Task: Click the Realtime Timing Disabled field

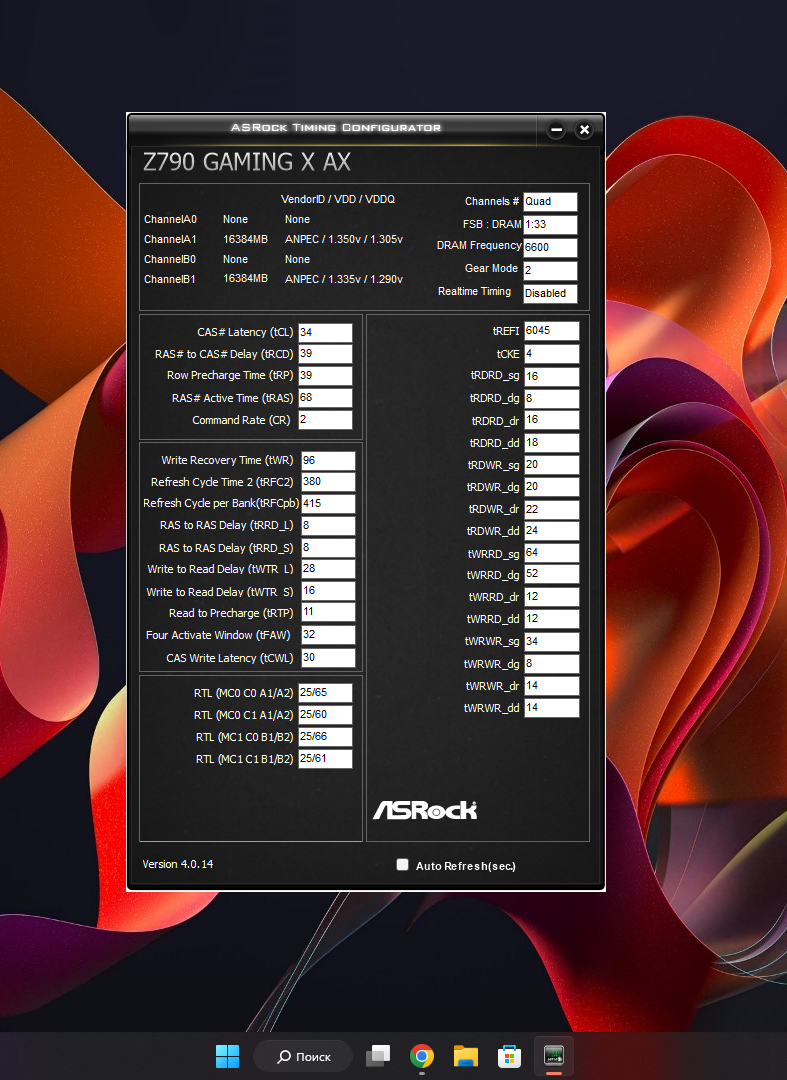Action: (550, 293)
